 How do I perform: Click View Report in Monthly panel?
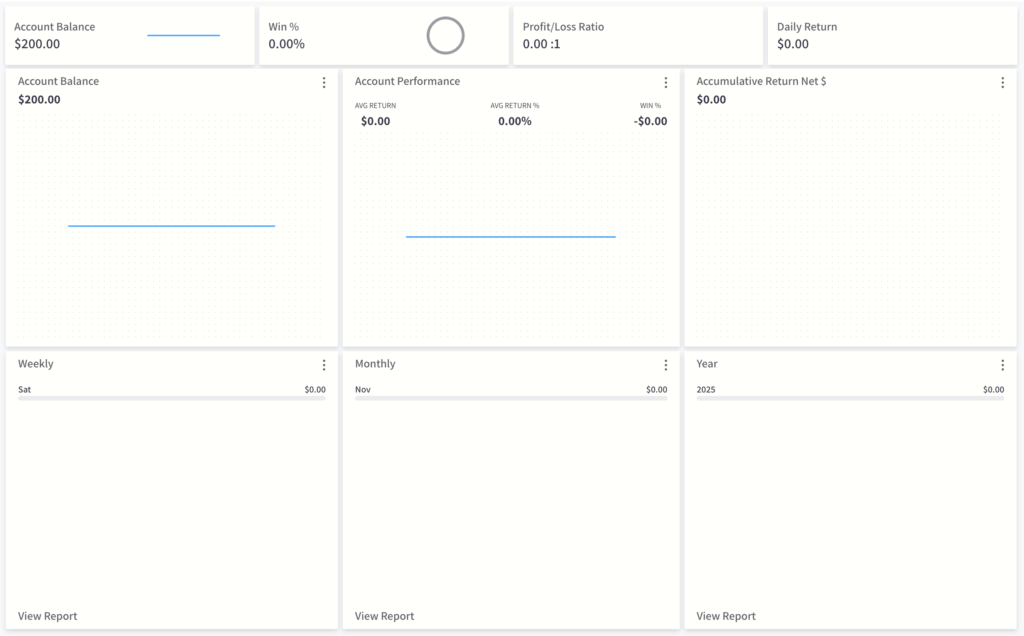pyautogui.click(x=384, y=616)
